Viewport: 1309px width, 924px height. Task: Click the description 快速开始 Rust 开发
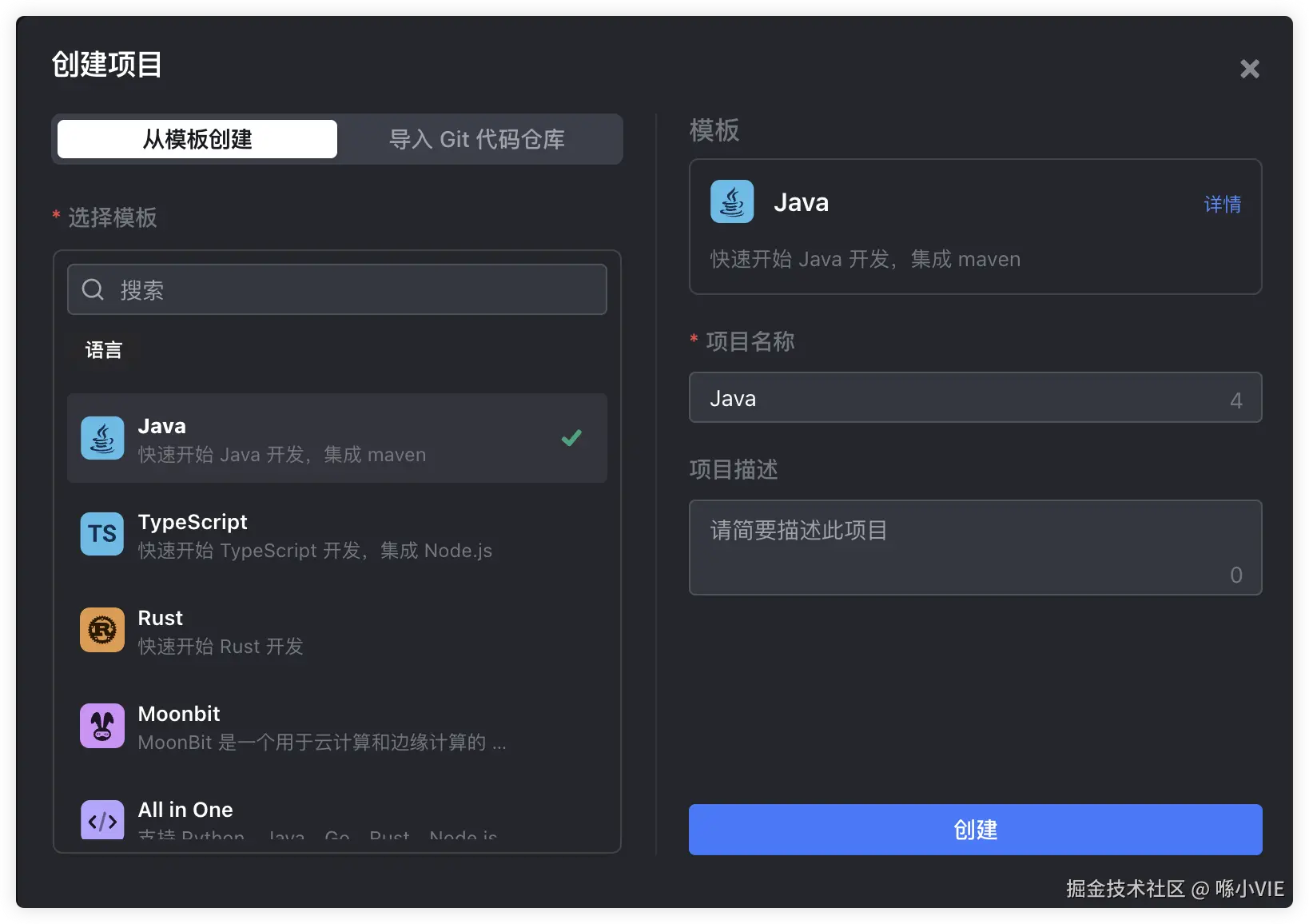(x=221, y=647)
